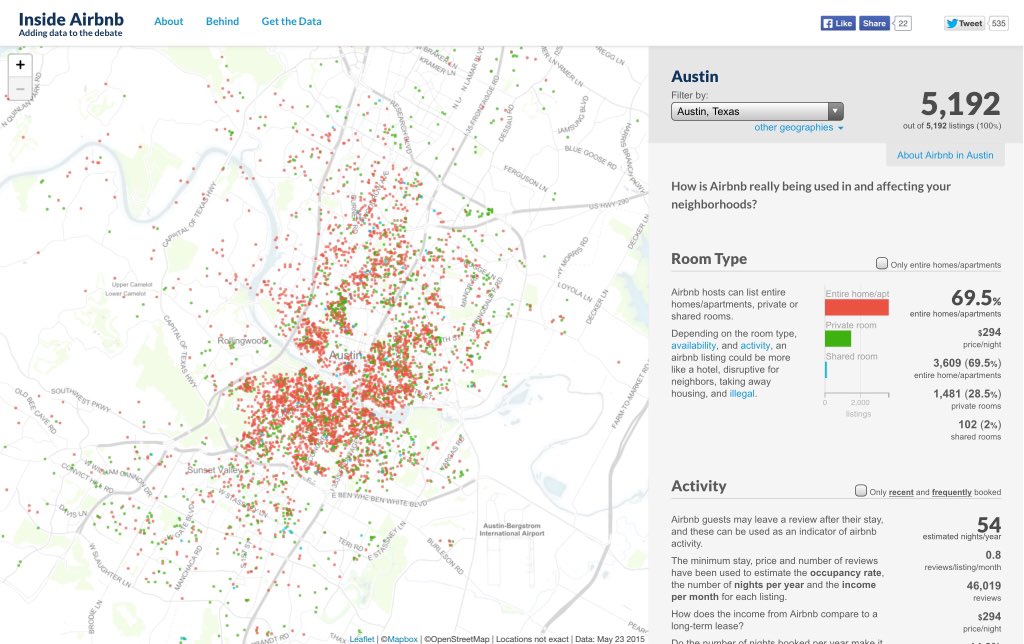The height and width of the screenshot is (644, 1024).
Task: Click the green Private room bar
Action: pyautogui.click(x=838, y=338)
